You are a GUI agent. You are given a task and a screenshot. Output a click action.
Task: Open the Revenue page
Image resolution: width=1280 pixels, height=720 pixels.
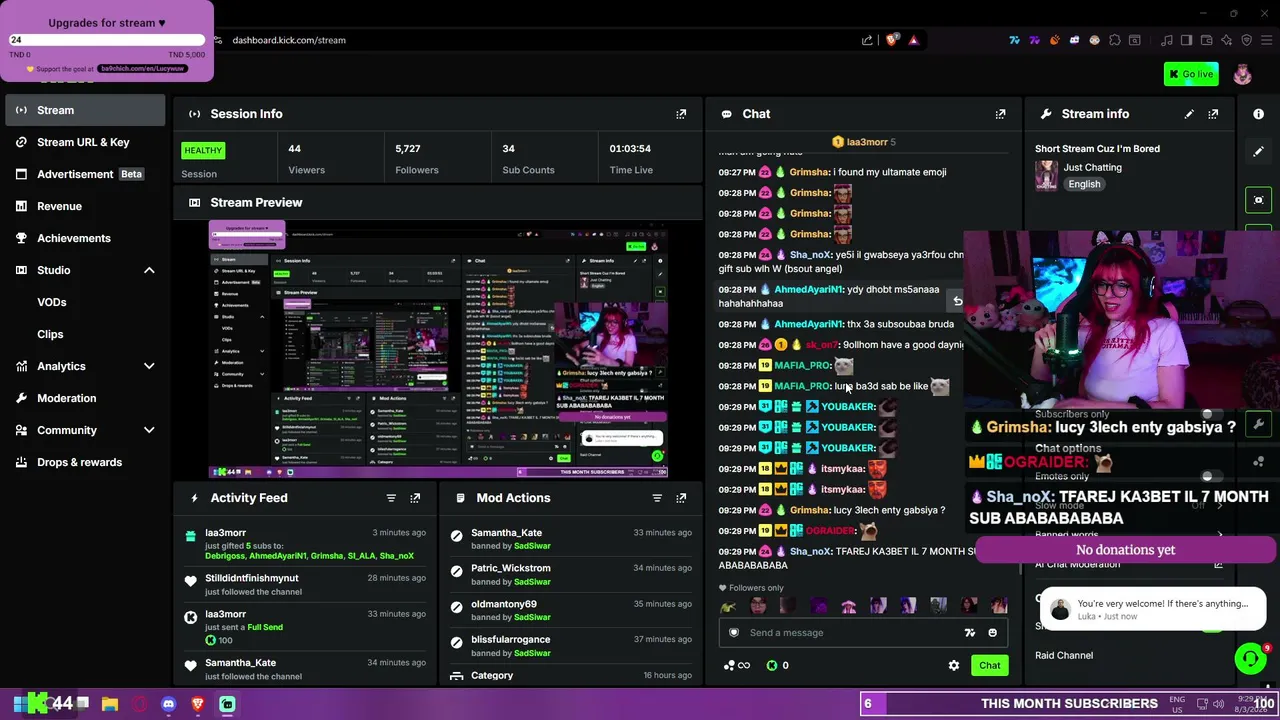coord(85,206)
